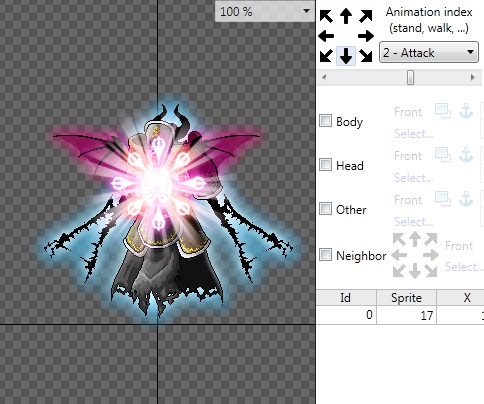The image size is (484, 404).
Task: Open the '2 - Attack' animation index dropdown
Action: click(429, 52)
